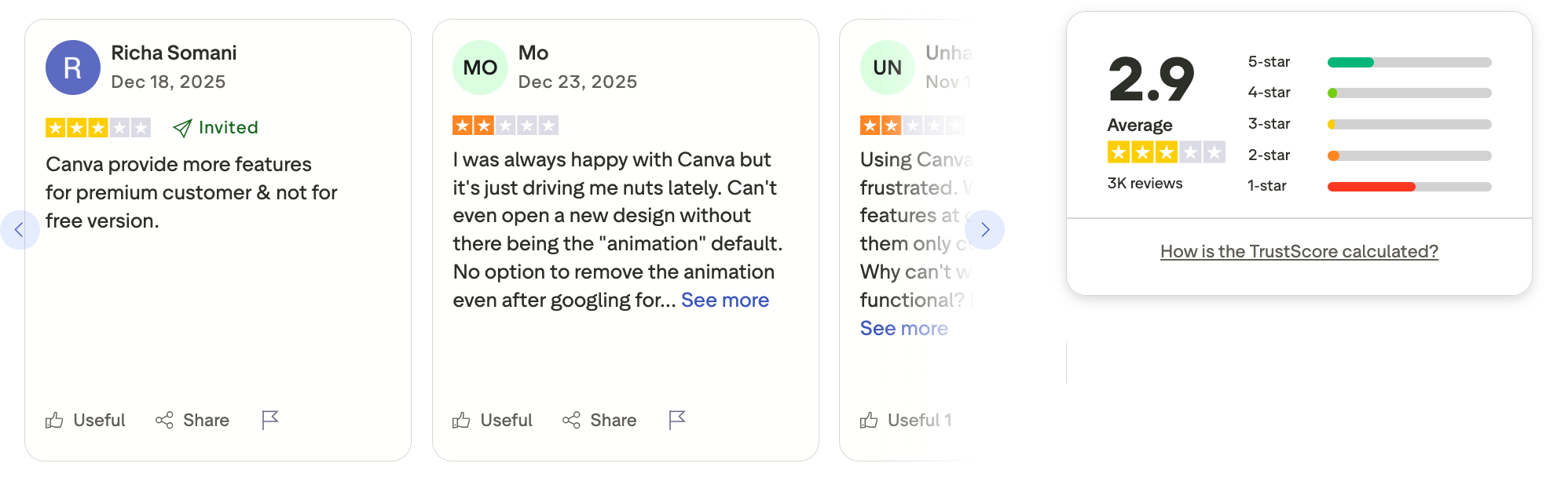Click Richa Somani's R avatar
Screen dimensions: 1568x485
(x=73, y=67)
